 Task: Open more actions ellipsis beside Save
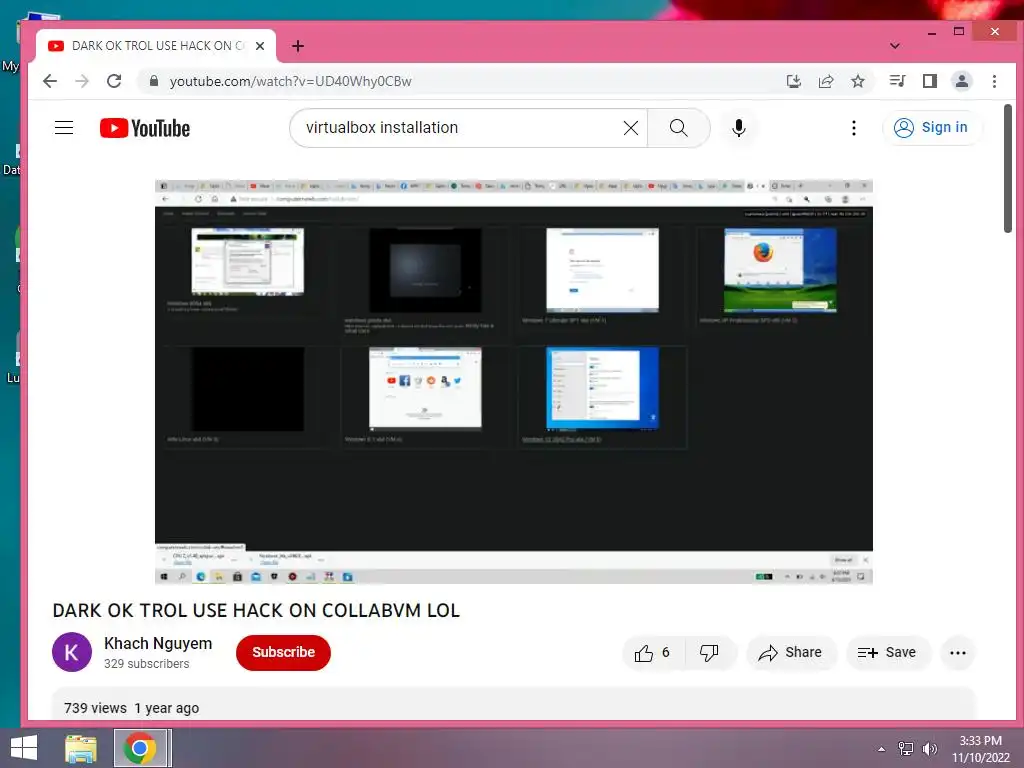pos(957,652)
